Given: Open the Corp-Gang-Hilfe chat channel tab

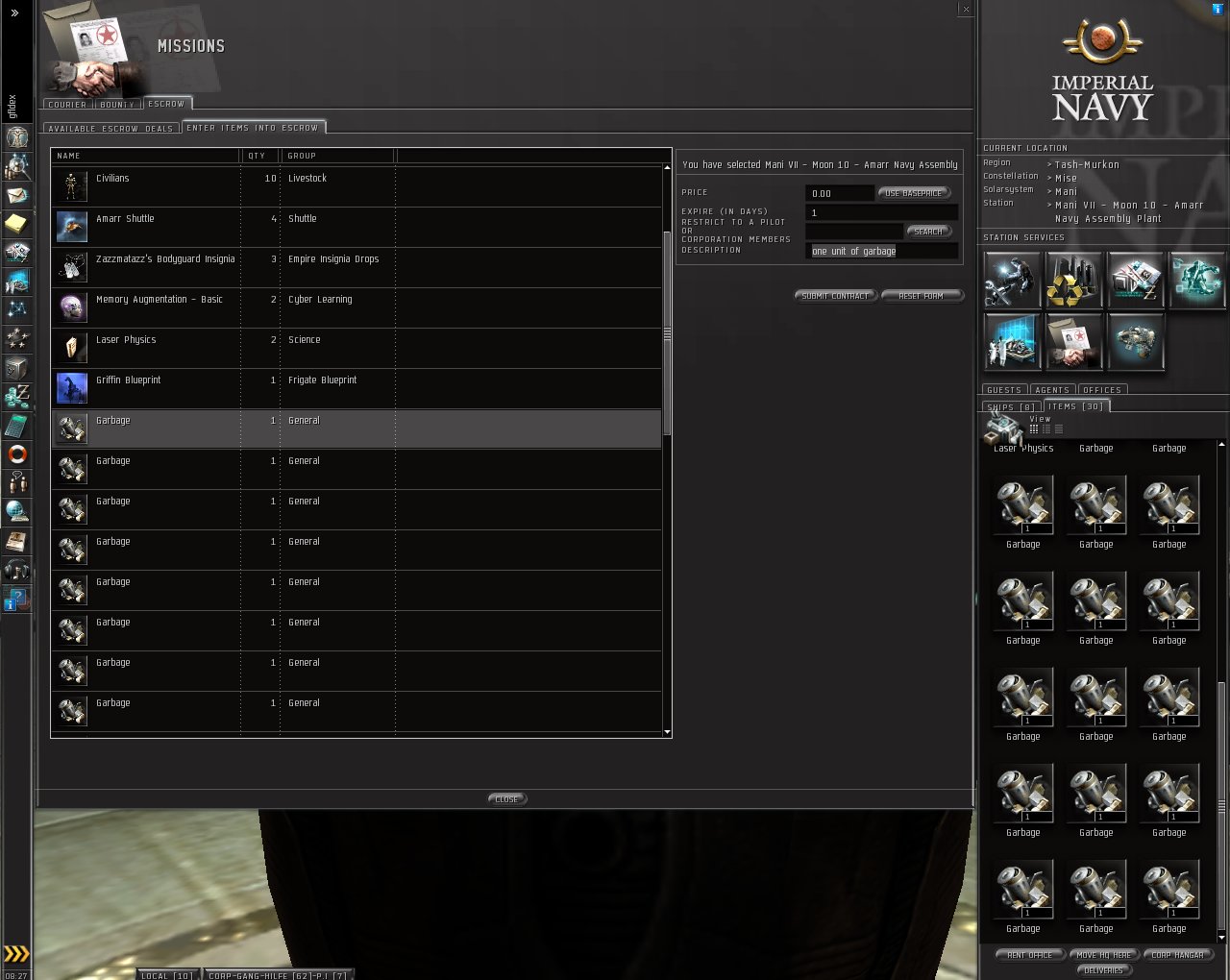Looking at the screenshot, I should click(x=277, y=975).
